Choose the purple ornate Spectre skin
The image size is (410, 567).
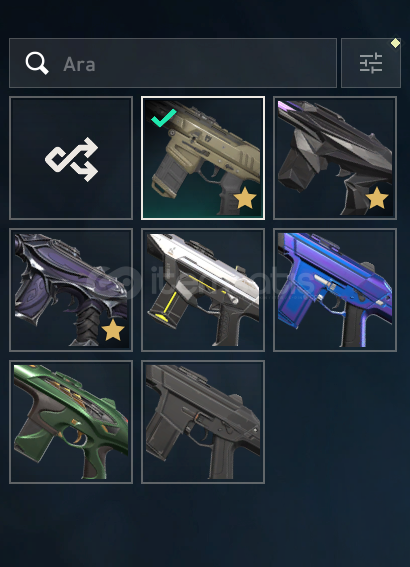(71, 290)
